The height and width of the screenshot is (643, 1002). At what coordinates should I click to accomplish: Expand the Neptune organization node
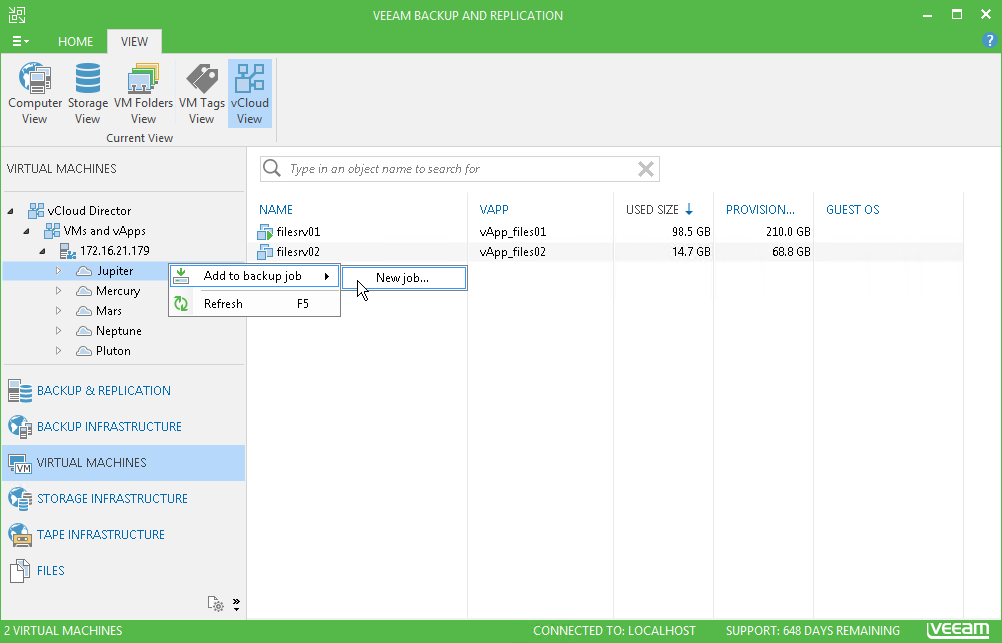pyautogui.click(x=58, y=331)
